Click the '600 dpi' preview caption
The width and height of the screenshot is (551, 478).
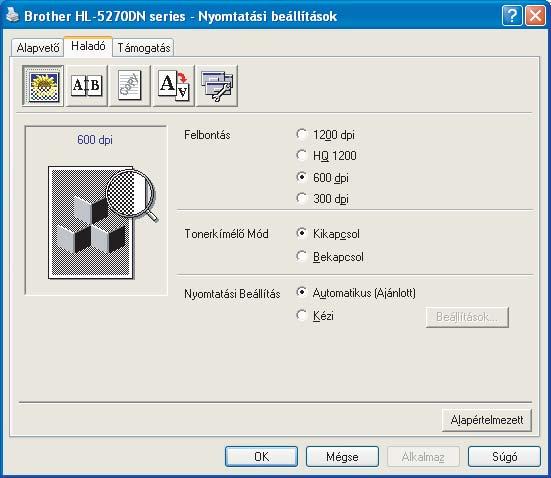coord(95,140)
